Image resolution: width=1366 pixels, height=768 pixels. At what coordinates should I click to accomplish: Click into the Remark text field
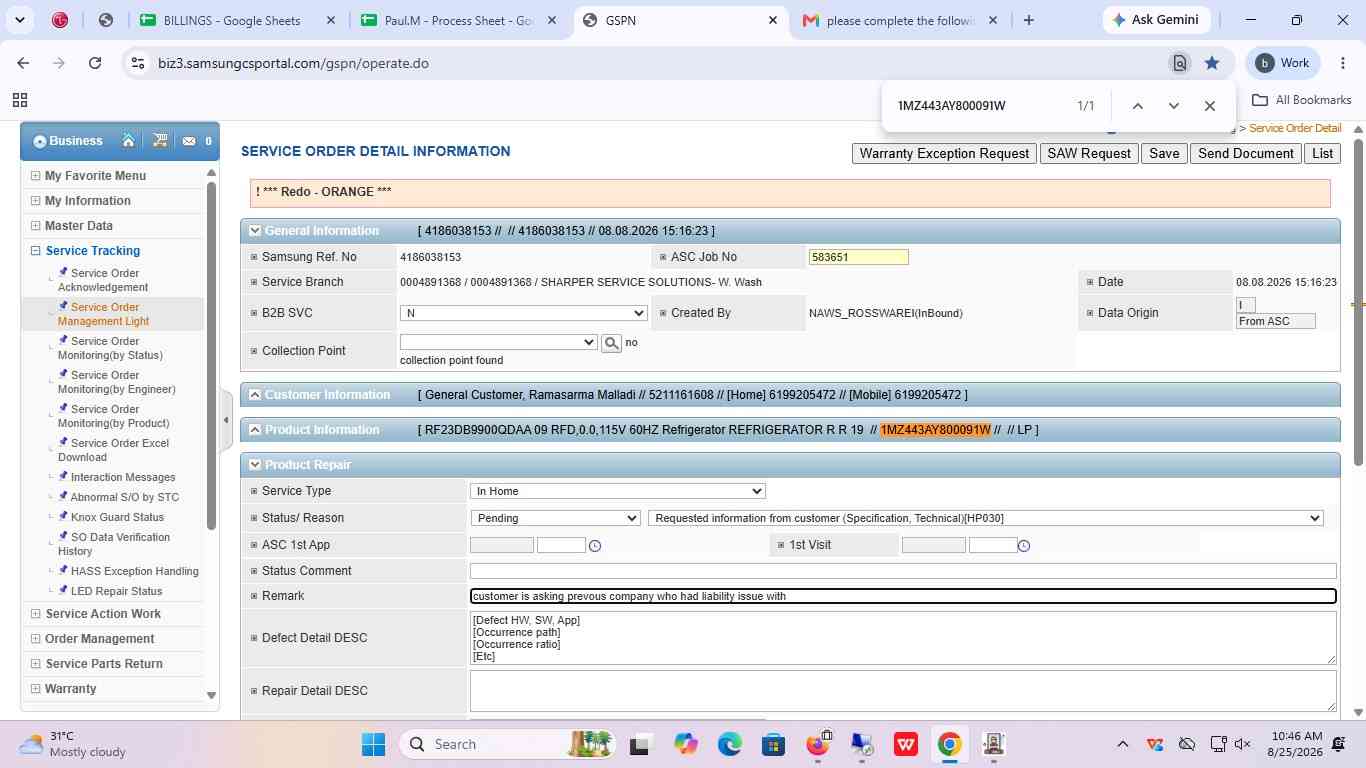(903, 596)
